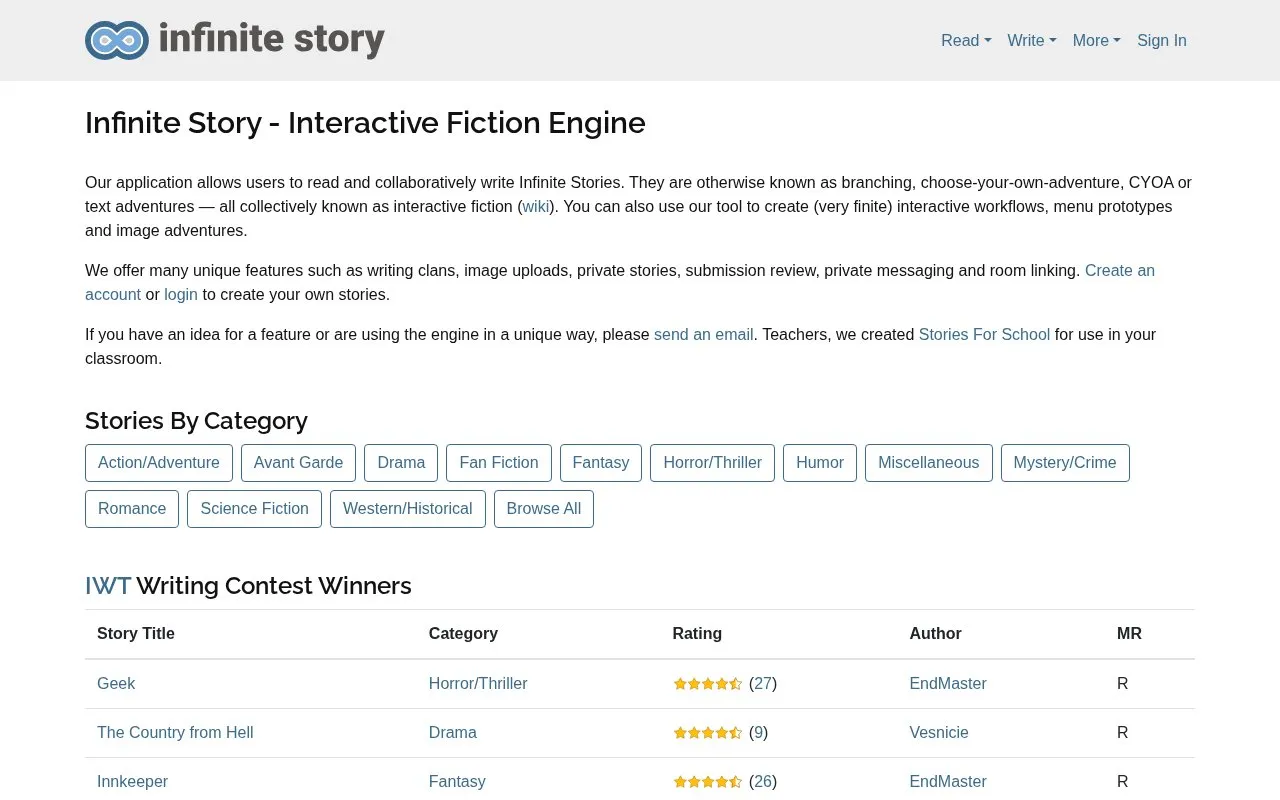
Task: Click the star rating for The Country from Hell
Action: coord(708,733)
